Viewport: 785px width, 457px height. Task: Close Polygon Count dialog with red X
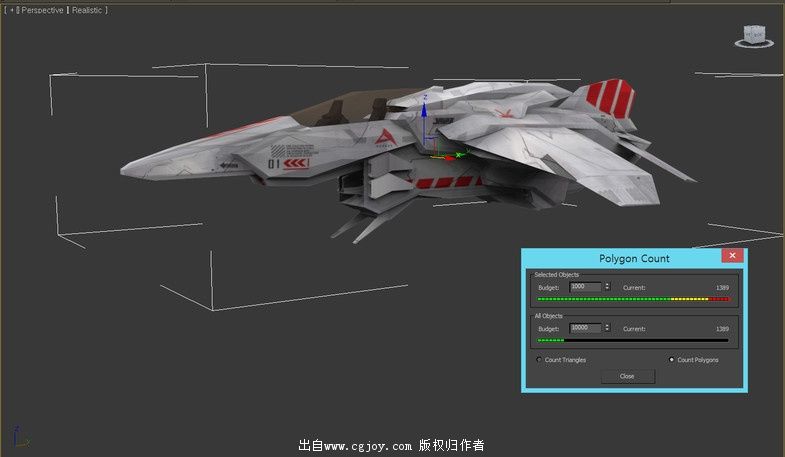[732, 256]
